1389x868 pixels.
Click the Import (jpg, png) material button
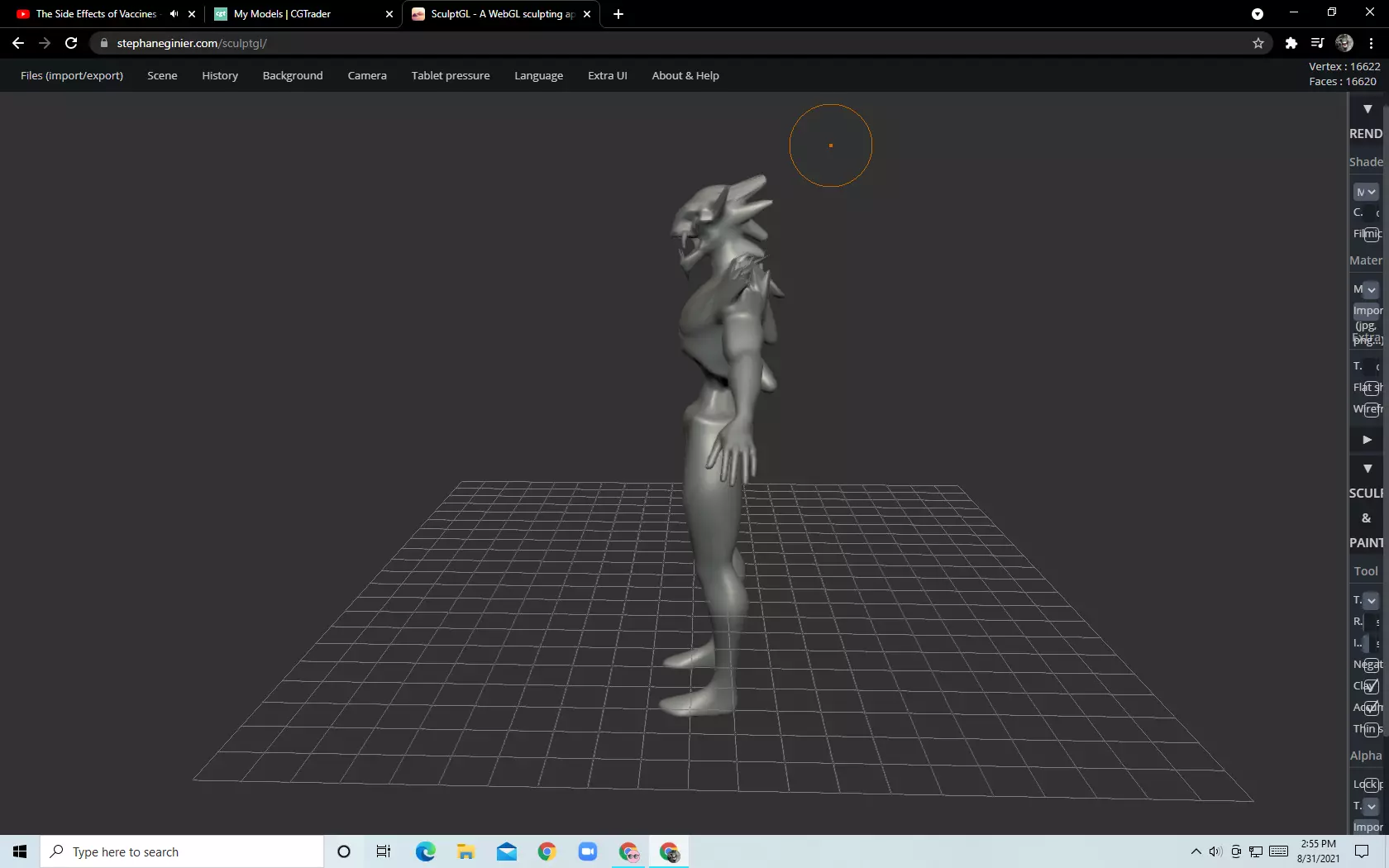[x=1368, y=311]
